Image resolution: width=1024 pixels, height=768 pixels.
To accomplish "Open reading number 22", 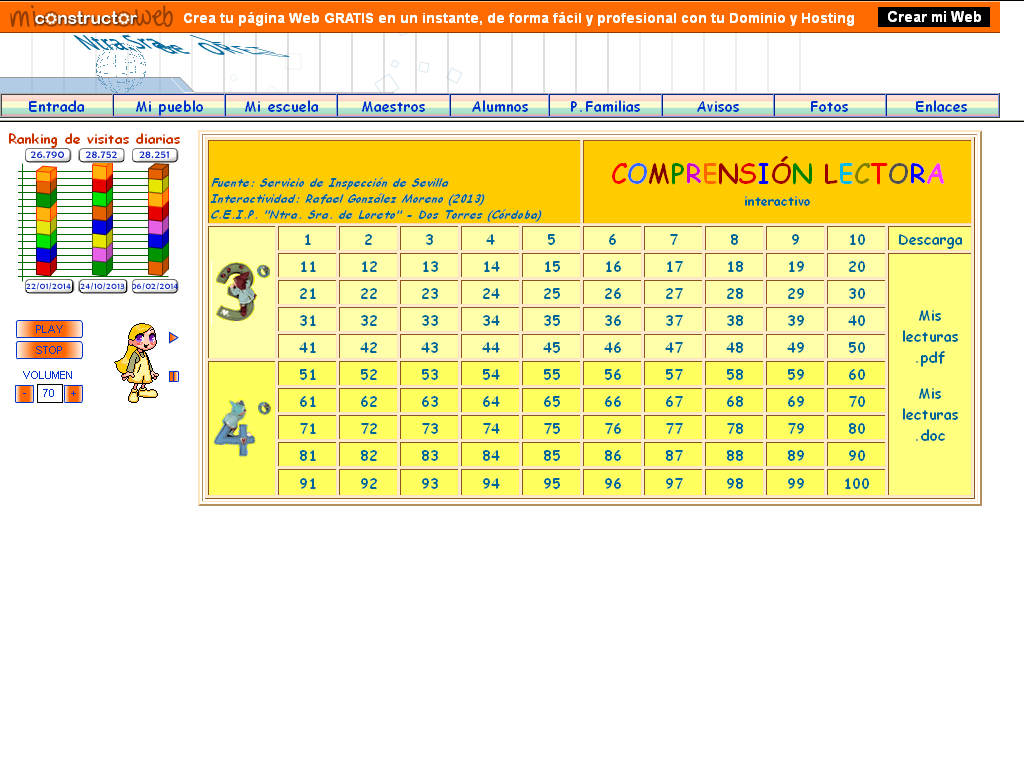I will point(368,294).
